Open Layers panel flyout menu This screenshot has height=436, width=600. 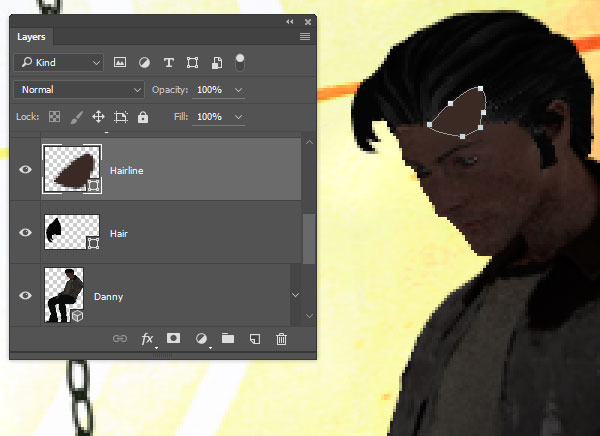pos(305,37)
